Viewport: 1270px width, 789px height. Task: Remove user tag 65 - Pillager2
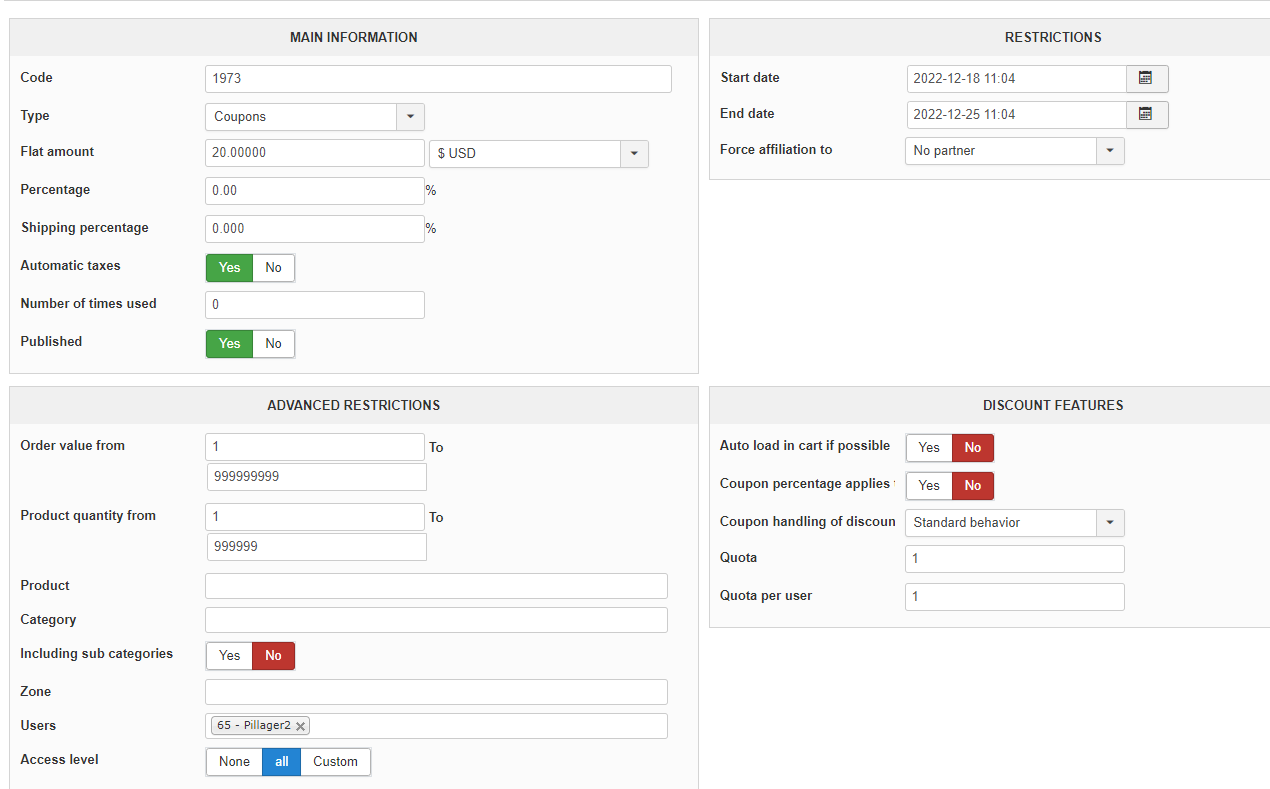click(x=300, y=726)
